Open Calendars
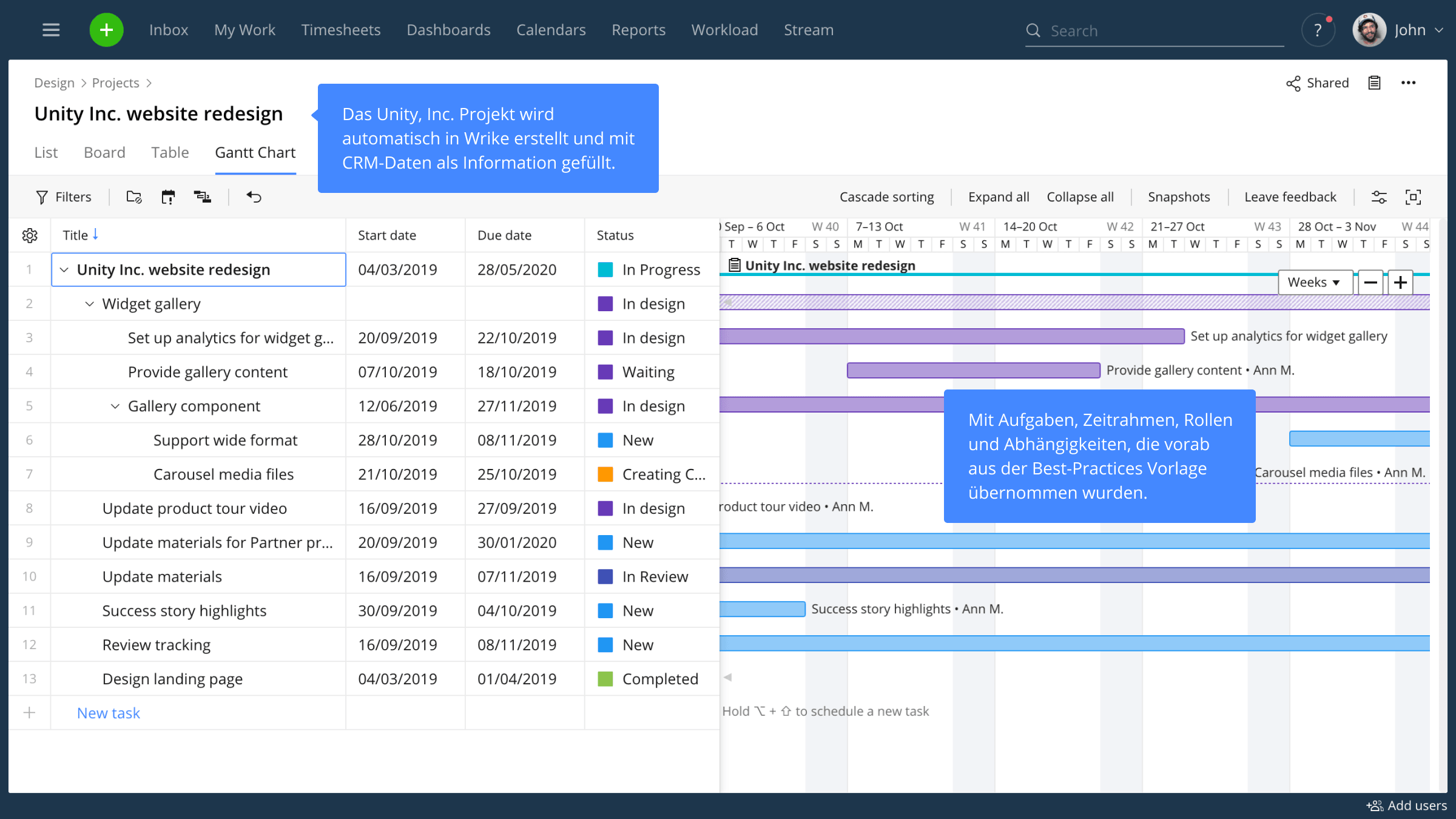Viewport: 1456px width, 819px height. (x=551, y=30)
